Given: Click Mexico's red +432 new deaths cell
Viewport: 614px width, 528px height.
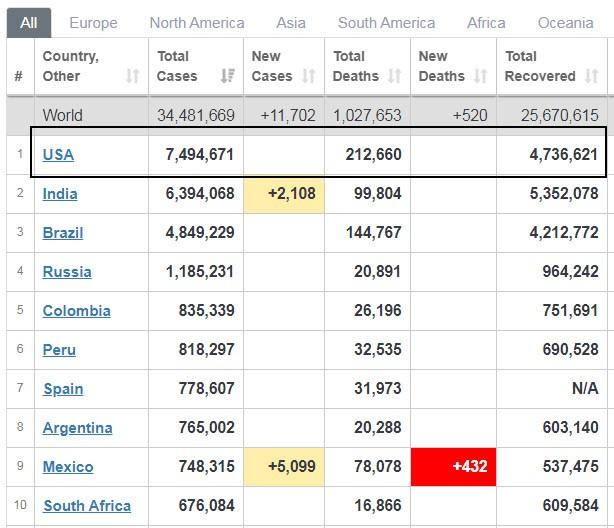Looking at the screenshot, I should click(453, 466).
